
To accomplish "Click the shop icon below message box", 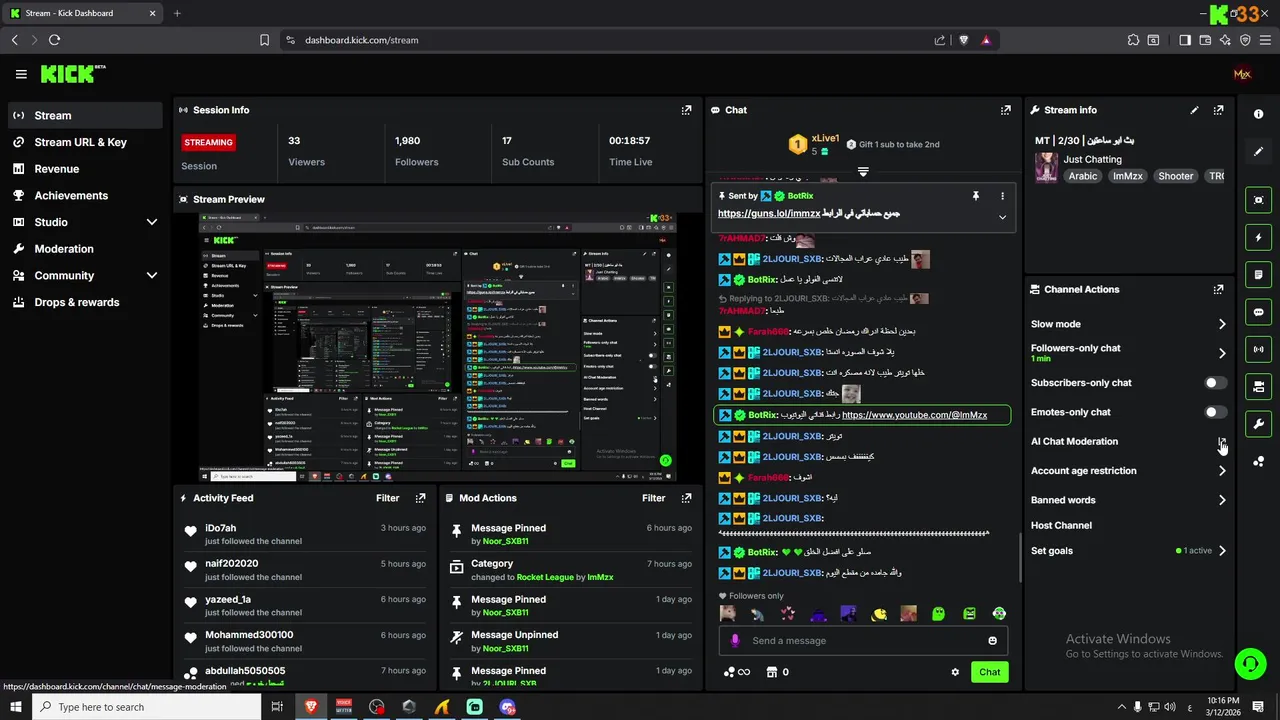I will (x=771, y=672).
